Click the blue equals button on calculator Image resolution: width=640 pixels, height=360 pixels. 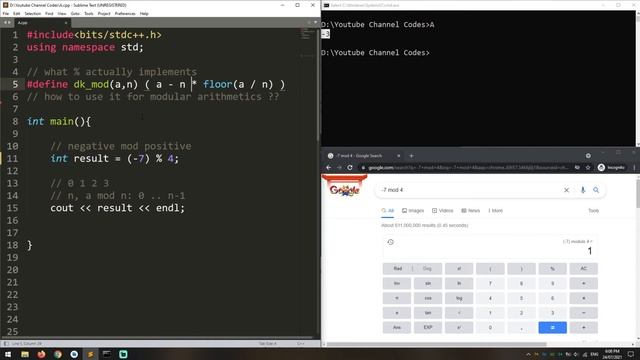[x=553, y=327]
